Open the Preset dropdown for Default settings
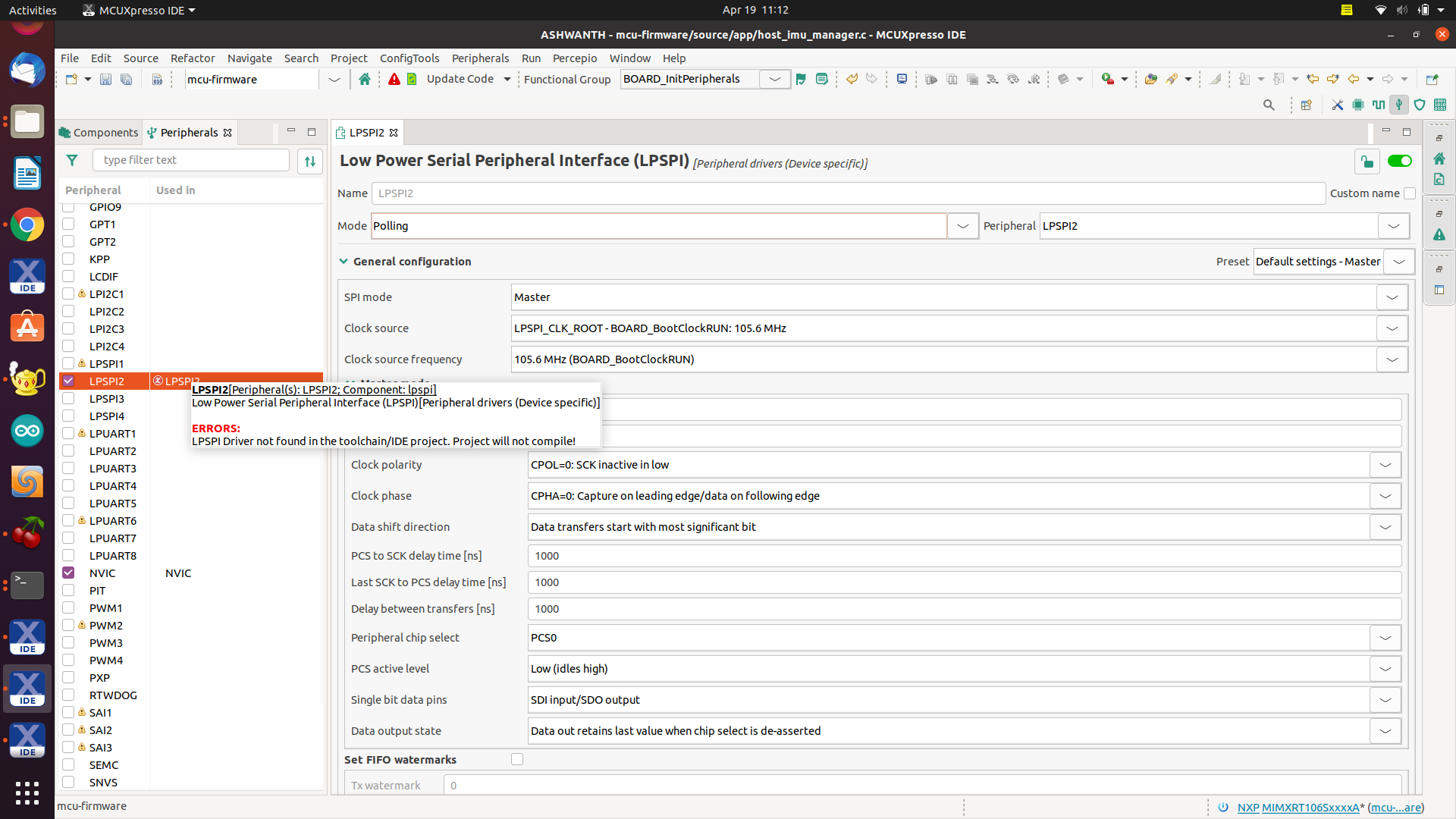The image size is (1456, 819). 1399,261
